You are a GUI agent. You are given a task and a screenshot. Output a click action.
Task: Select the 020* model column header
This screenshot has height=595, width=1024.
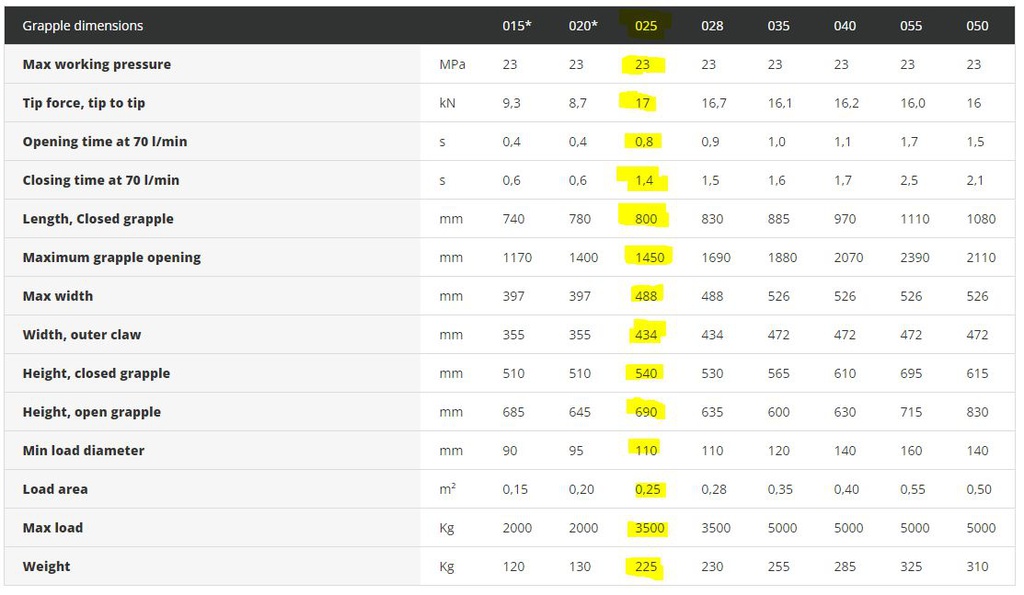coord(582,26)
